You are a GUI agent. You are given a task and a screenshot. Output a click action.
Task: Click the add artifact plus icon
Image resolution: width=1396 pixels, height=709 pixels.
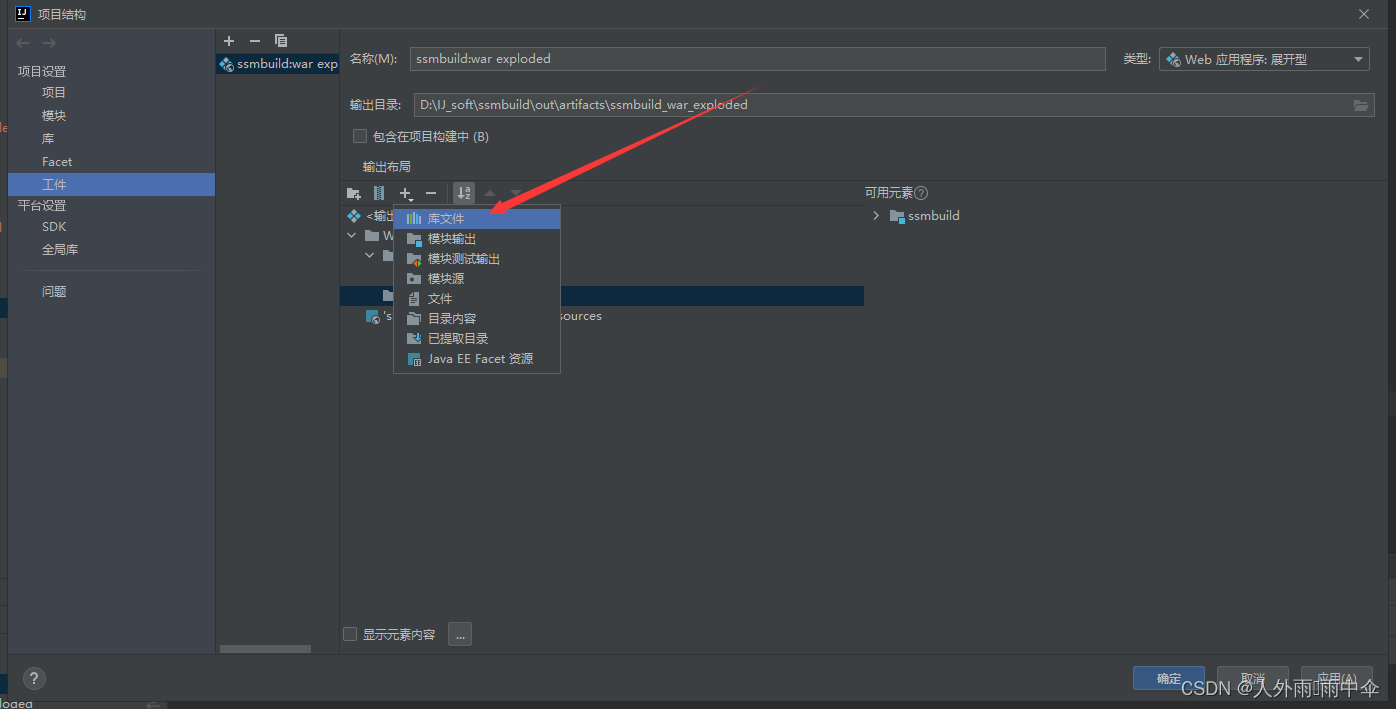[229, 41]
